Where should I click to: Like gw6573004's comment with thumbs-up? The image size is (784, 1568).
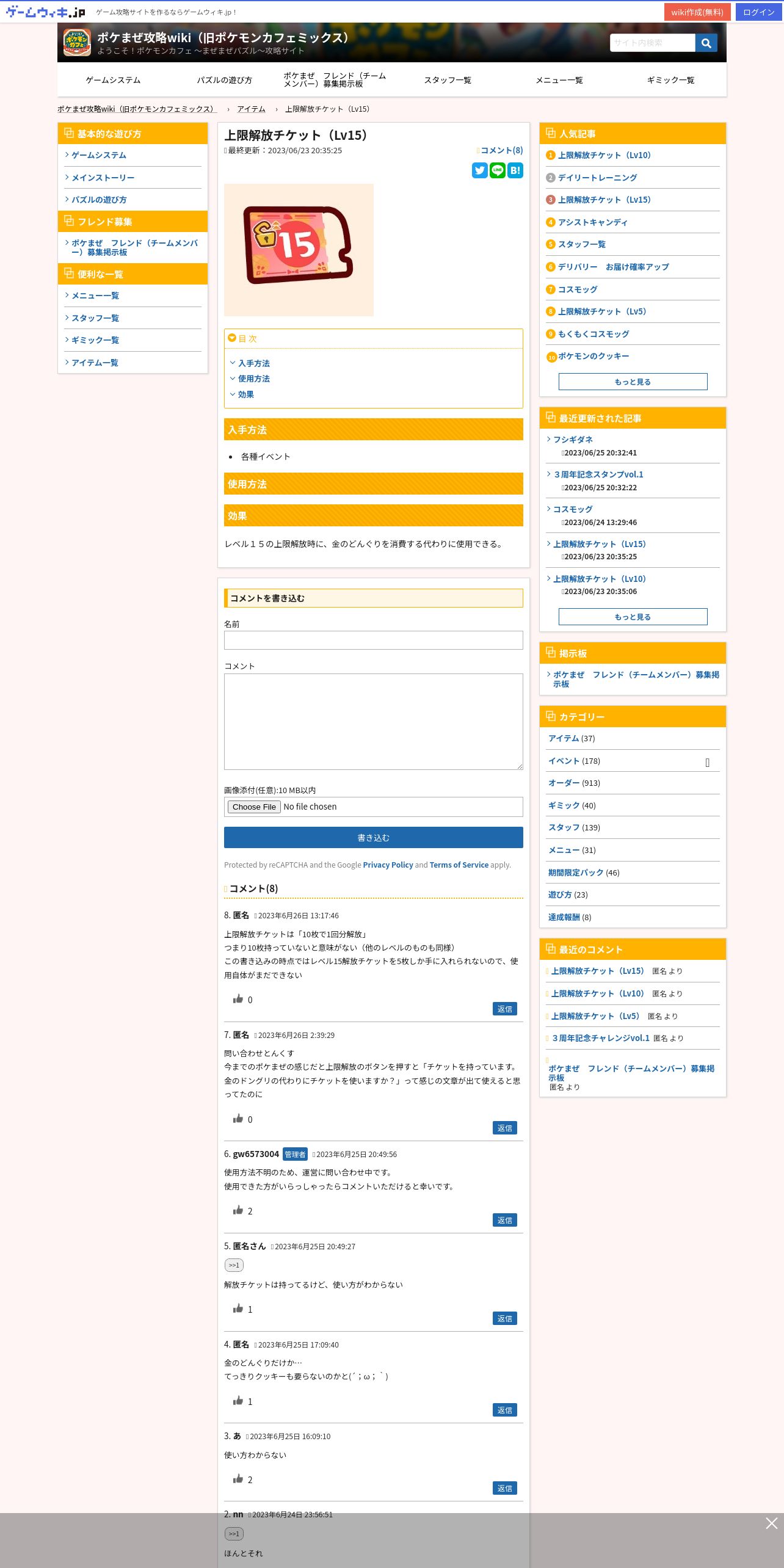click(x=238, y=1210)
